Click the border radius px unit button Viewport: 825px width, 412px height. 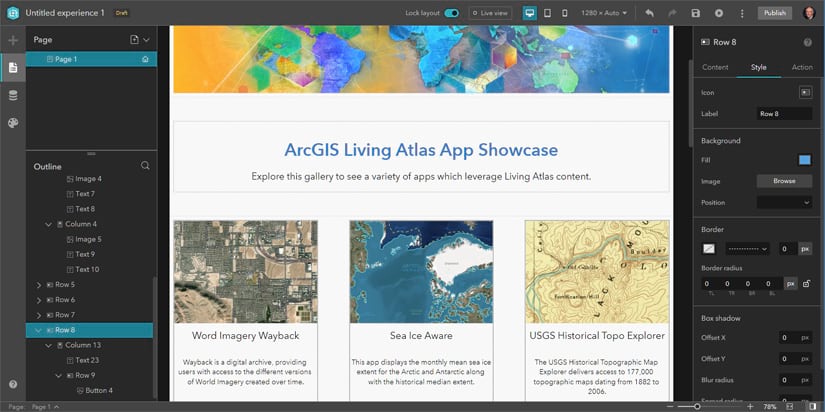pos(790,284)
